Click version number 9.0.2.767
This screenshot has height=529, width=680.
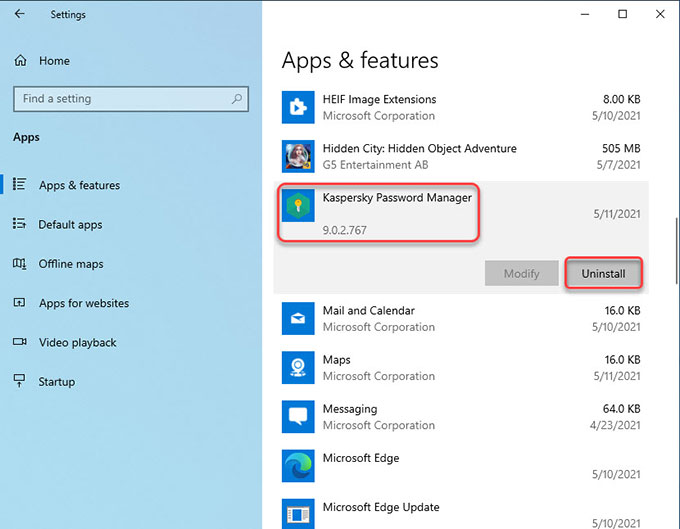click(x=344, y=230)
